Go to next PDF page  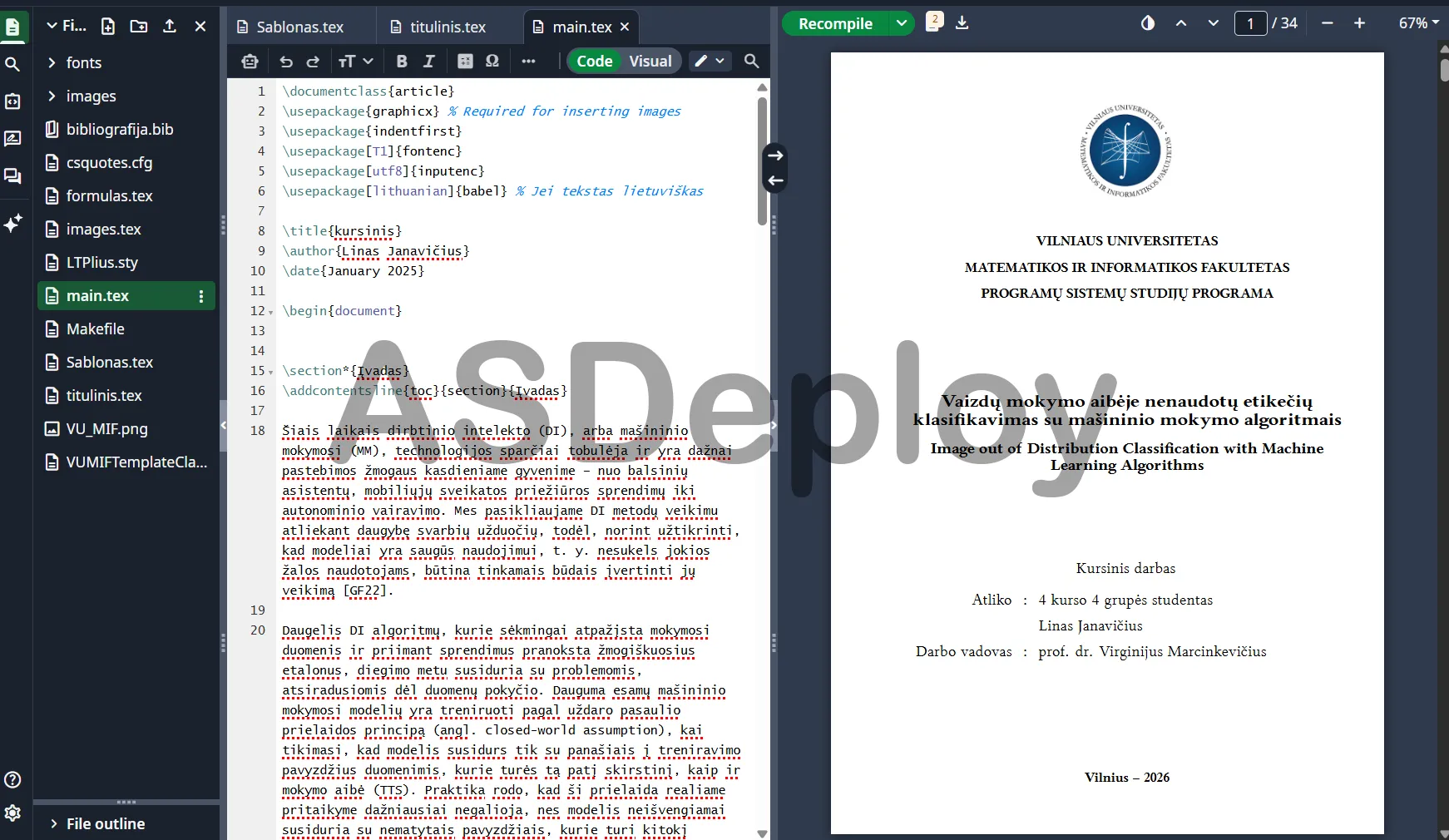point(1214,23)
